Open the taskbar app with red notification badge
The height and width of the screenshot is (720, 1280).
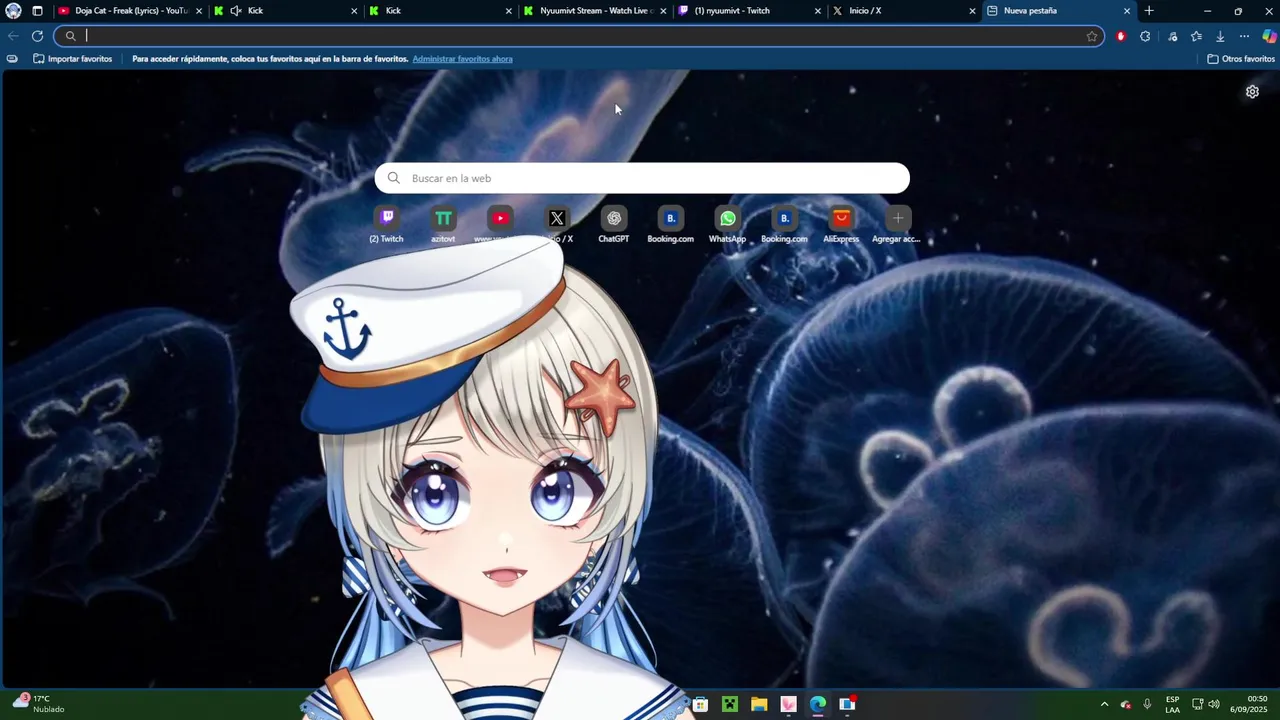847,704
